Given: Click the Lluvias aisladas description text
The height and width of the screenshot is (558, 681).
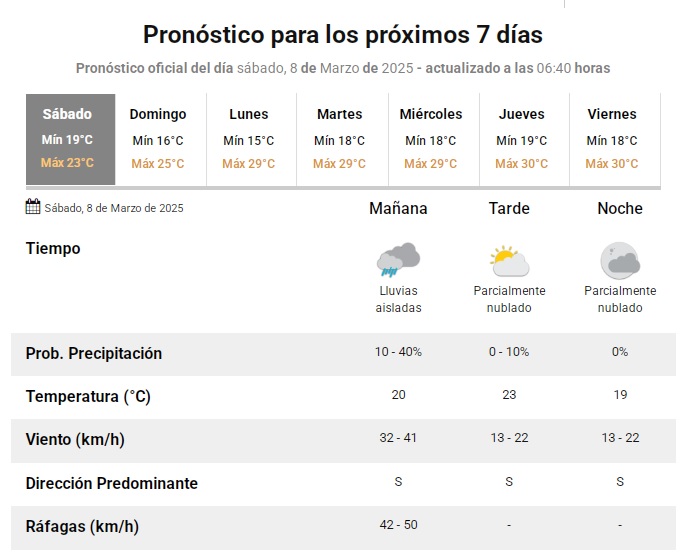Looking at the screenshot, I should click(x=398, y=299).
